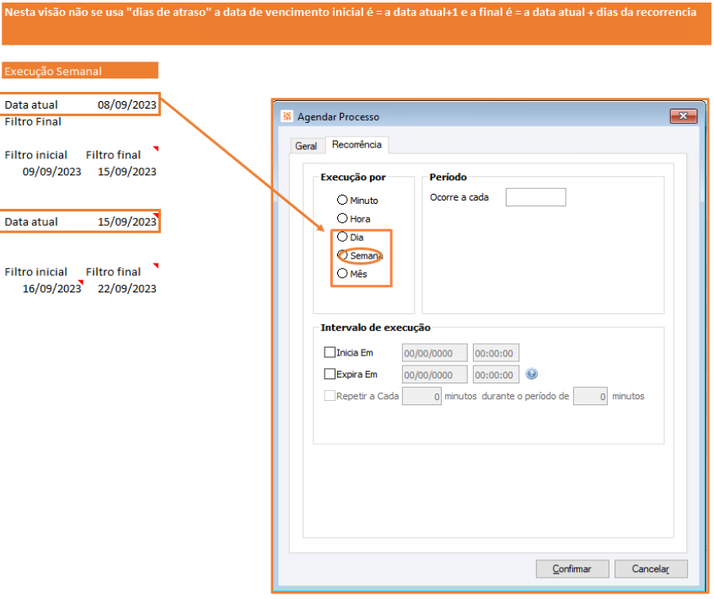The width and height of the screenshot is (714, 599).
Task: Click the orange note banner text about dias de atraso
Action: coord(350,12)
